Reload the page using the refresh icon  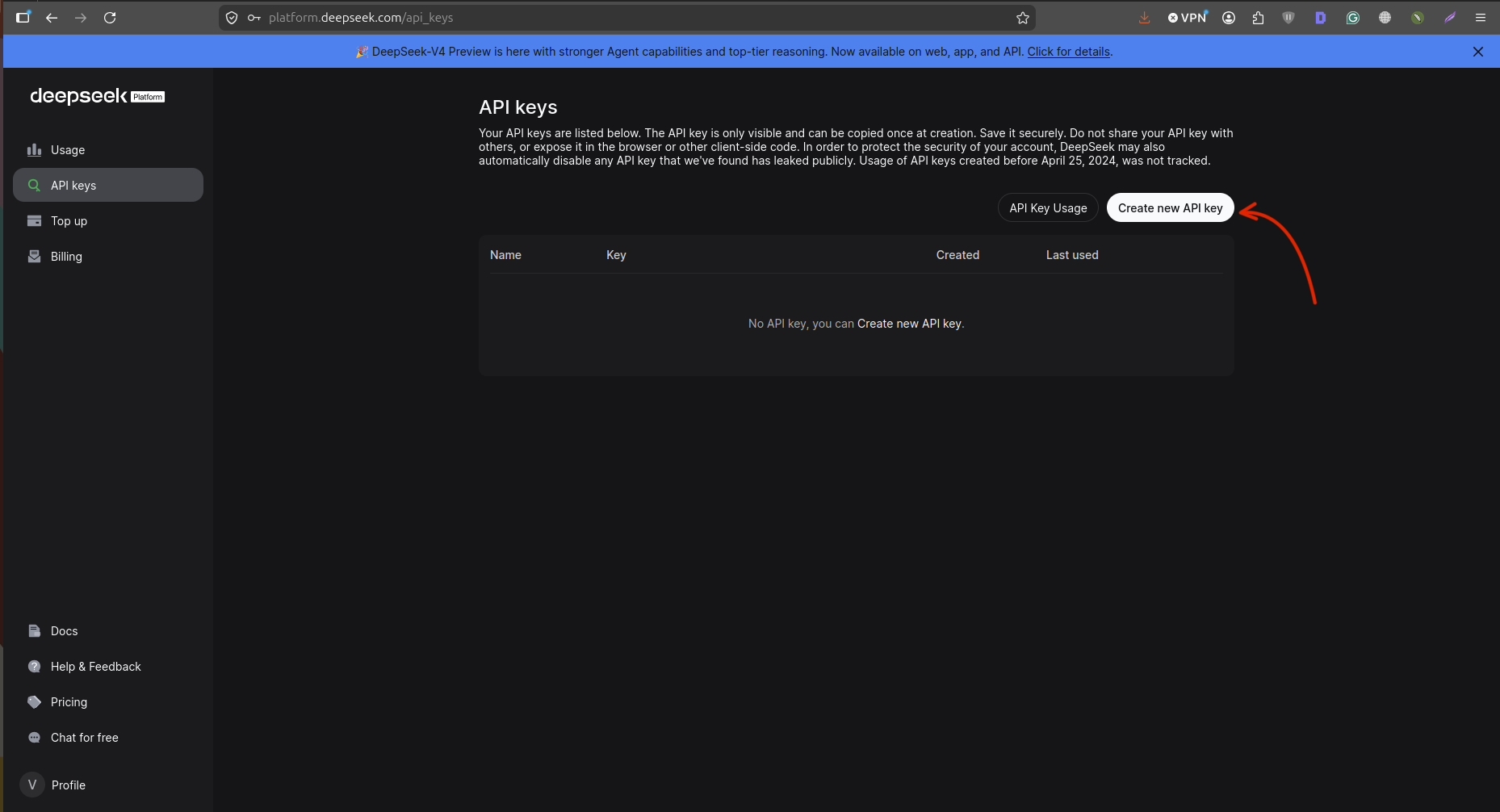pos(110,18)
